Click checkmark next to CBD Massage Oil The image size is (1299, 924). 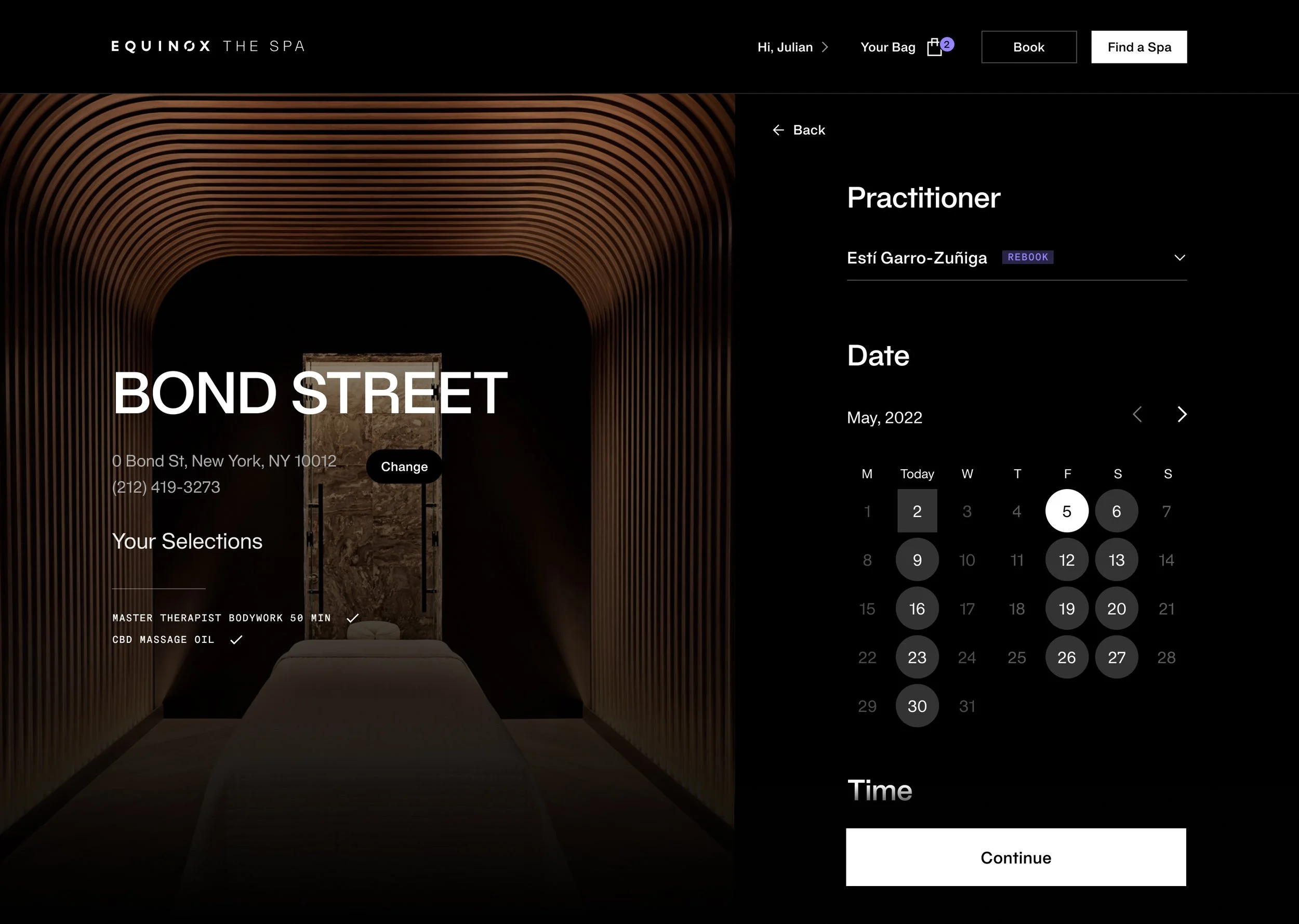(236, 640)
